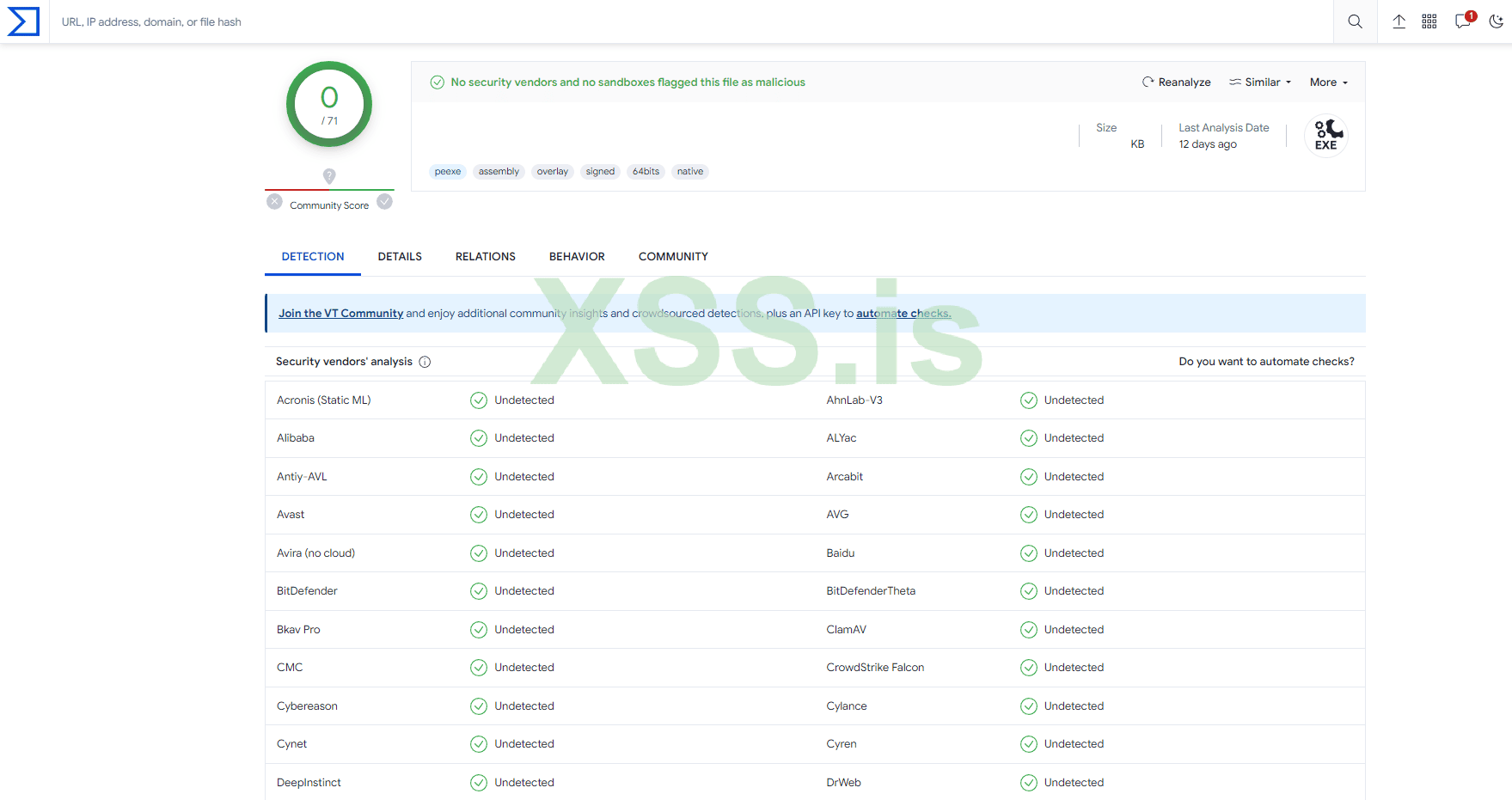This screenshot has width=1512, height=800.
Task: Click the Acronis (Static ML) undetected check icon
Action: point(479,400)
